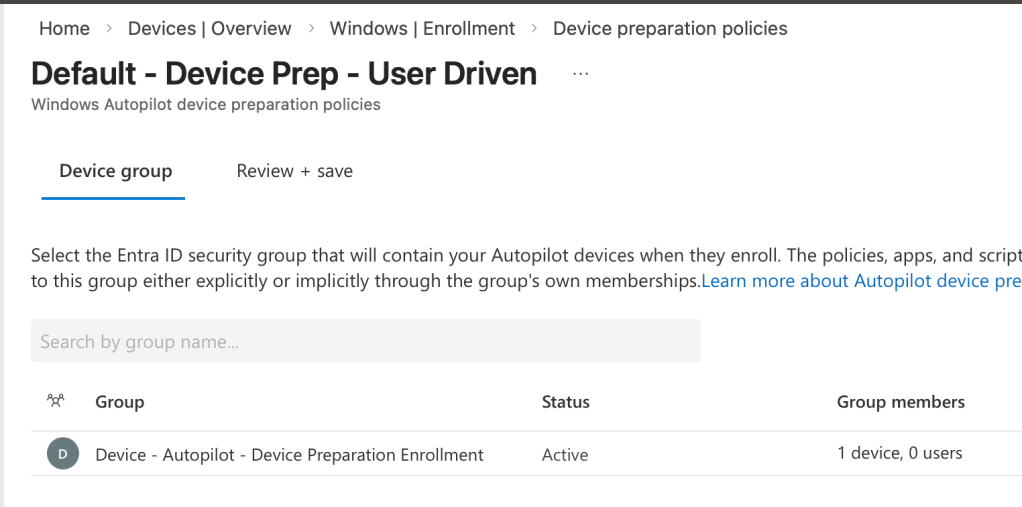Click the group type icon in table header
The image size is (1022, 507).
coord(56,401)
